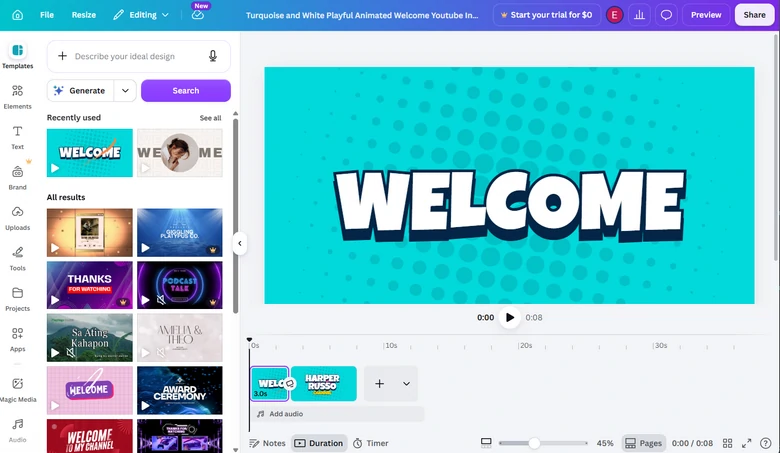Play the video with the play button

pyautogui.click(x=509, y=317)
